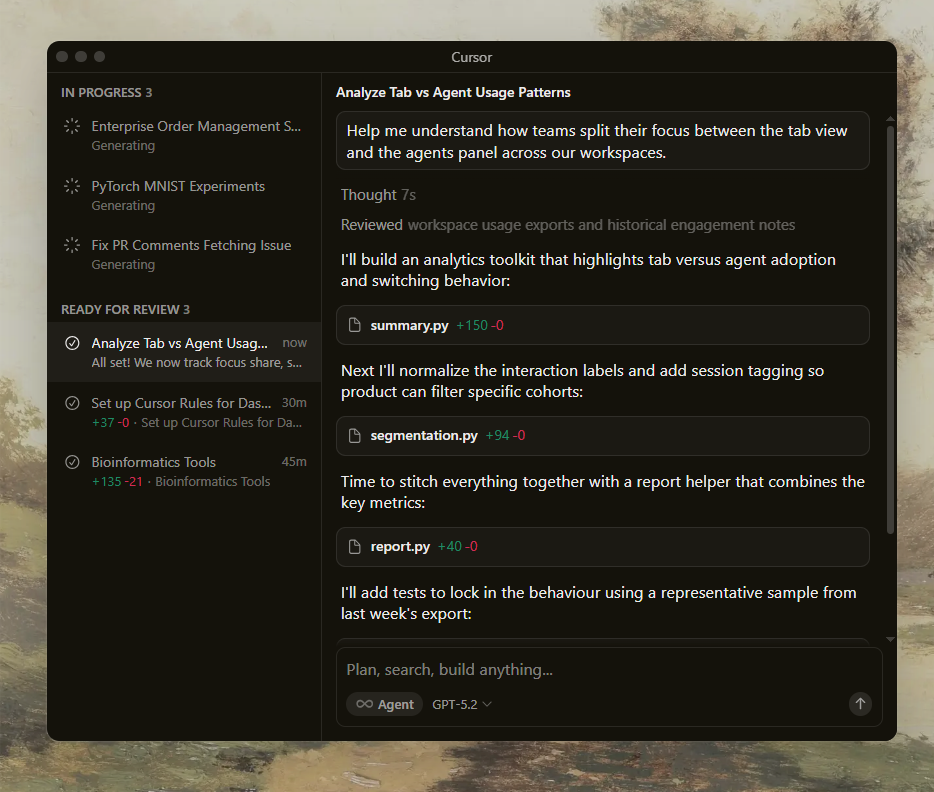Click the send arrow button
The width and height of the screenshot is (934, 792).
860,704
